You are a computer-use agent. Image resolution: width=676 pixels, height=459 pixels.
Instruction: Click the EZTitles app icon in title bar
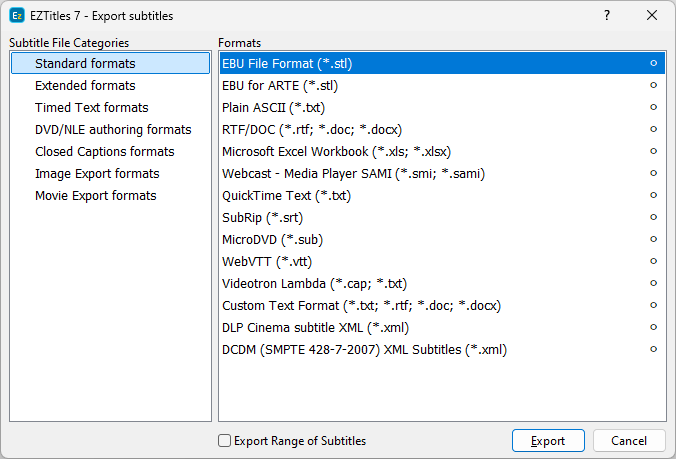tap(17, 15)
